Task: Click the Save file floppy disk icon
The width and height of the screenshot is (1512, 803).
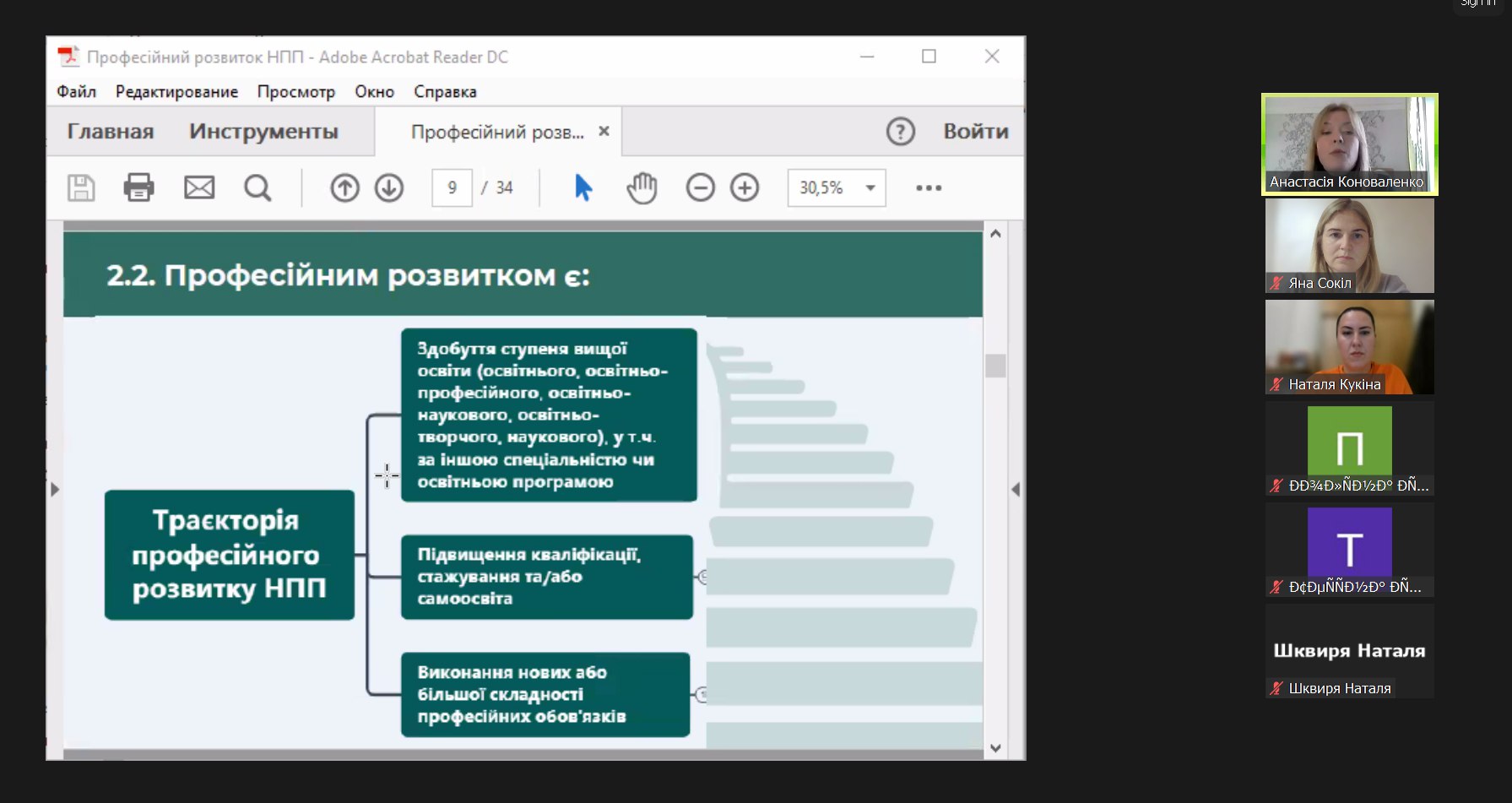Action: pyautogui.click(x=81, y=187)
